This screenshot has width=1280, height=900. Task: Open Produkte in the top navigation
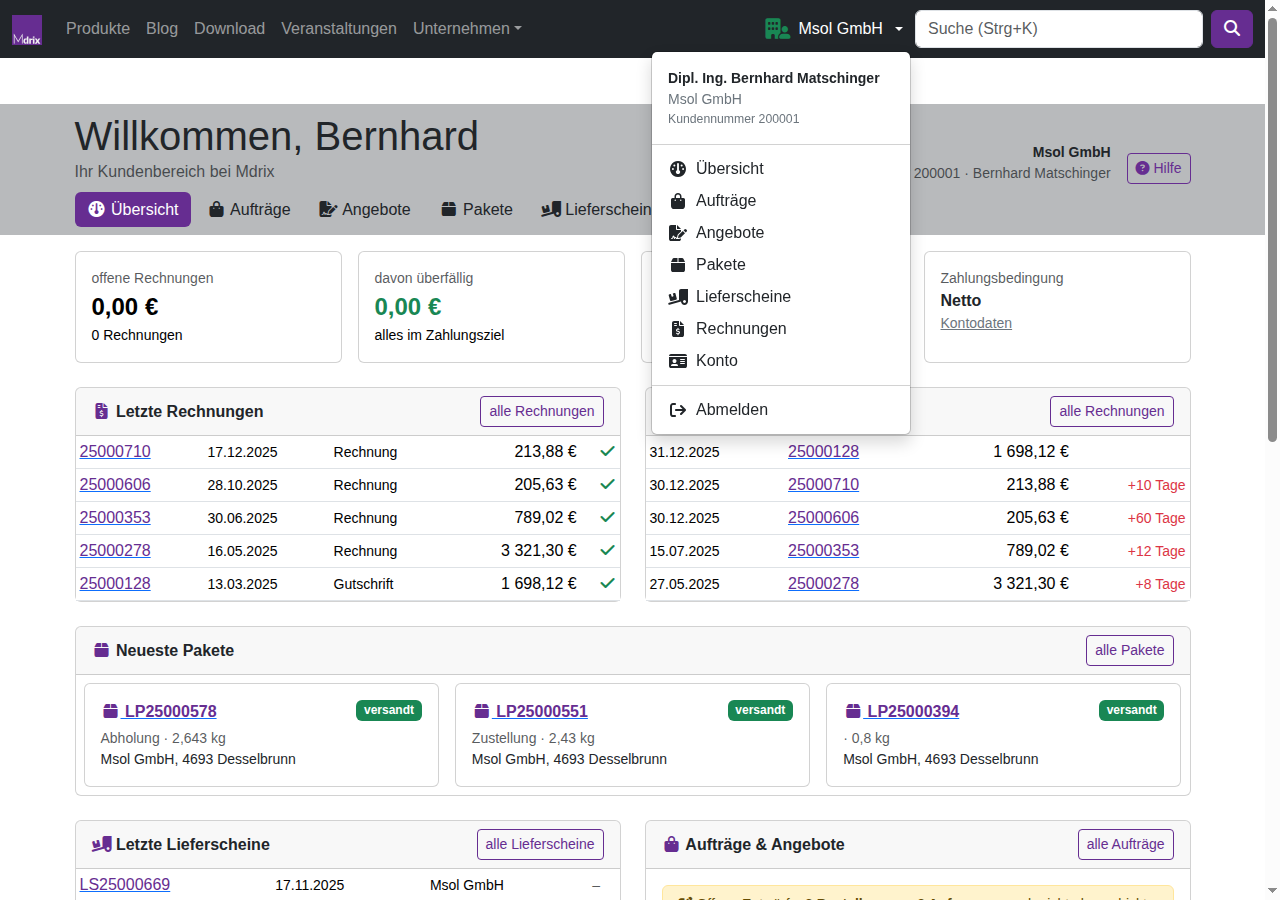pyautogui.click(x=98, y=29)
